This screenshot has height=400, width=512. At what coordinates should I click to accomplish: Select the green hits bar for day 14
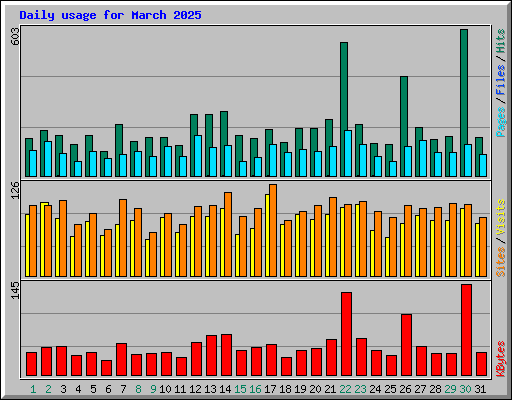click(224, 128)
